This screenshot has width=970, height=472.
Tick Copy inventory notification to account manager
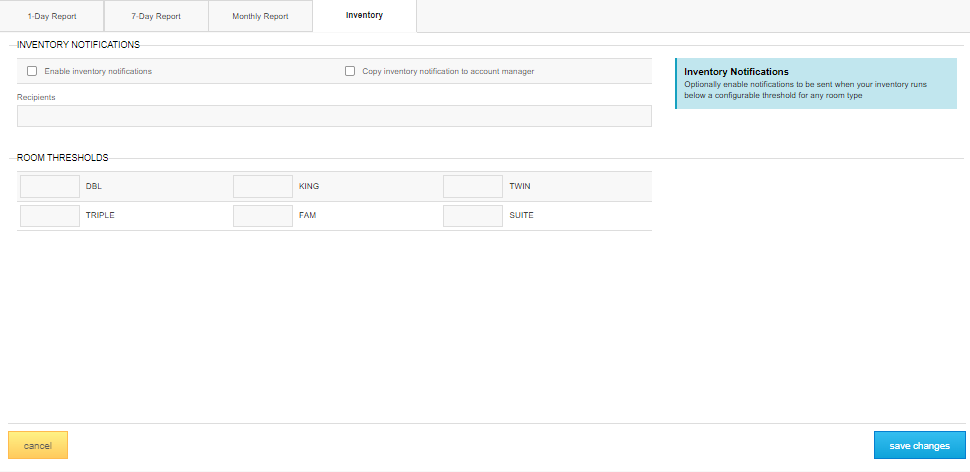click(350, 71)
